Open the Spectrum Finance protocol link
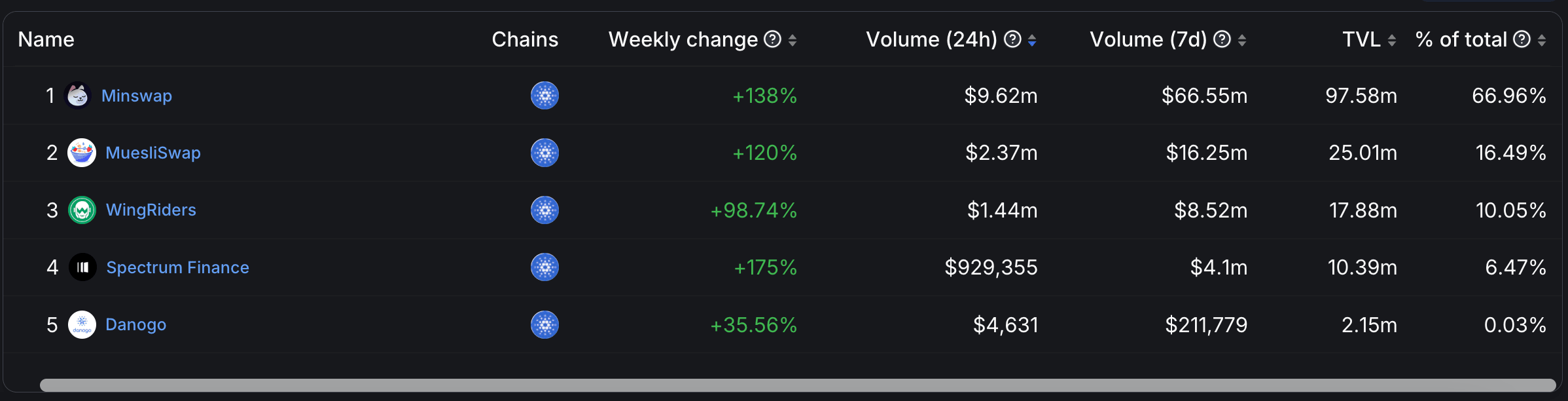 tap(178, 267)
